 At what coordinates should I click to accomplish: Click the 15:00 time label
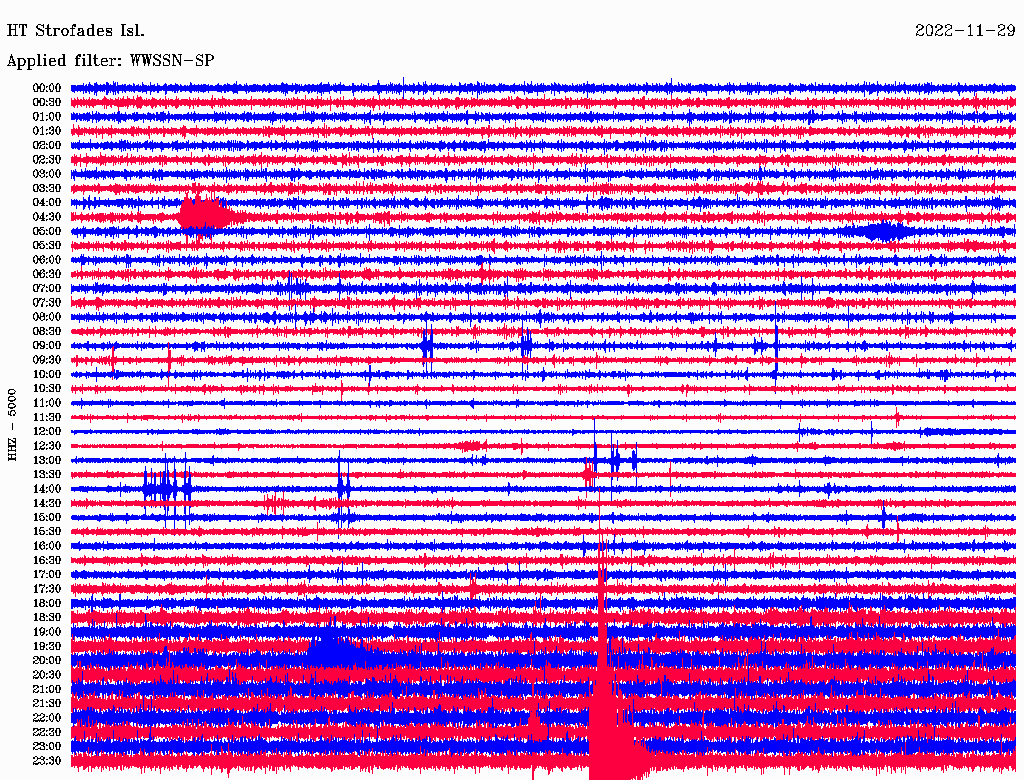point(47,517)
